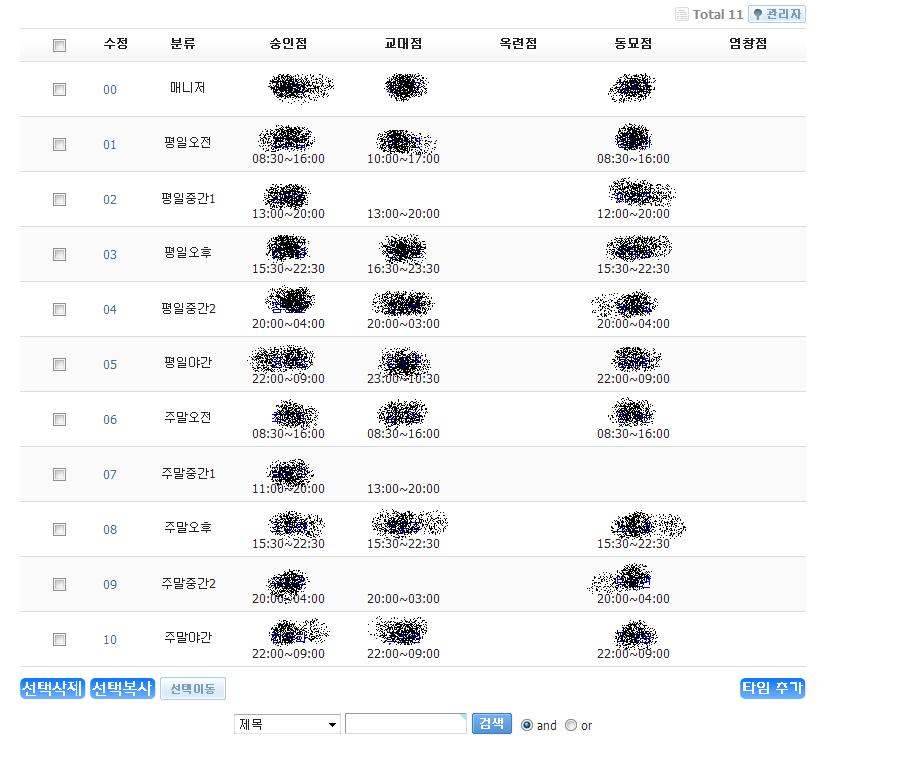Select the 'and' radio option
Viewport: 897px width, 780px height.
pos(527,726)
